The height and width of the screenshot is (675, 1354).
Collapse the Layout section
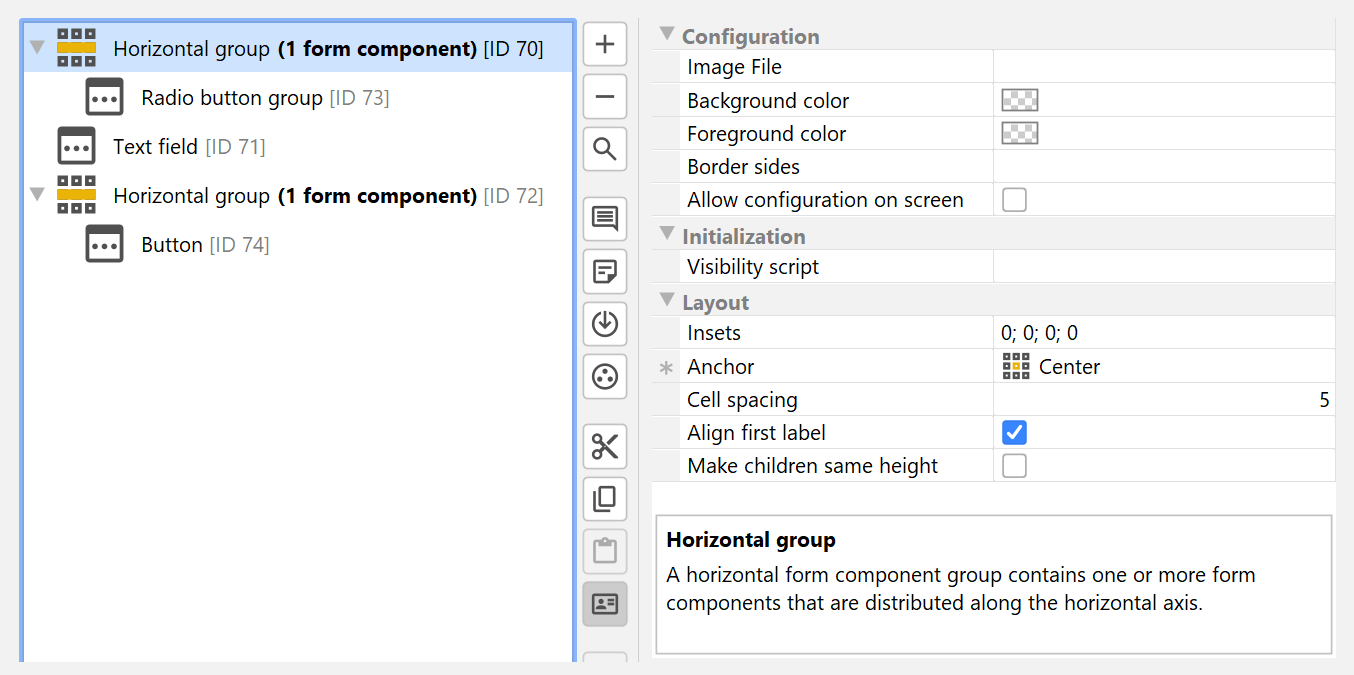tap(667, 301)
